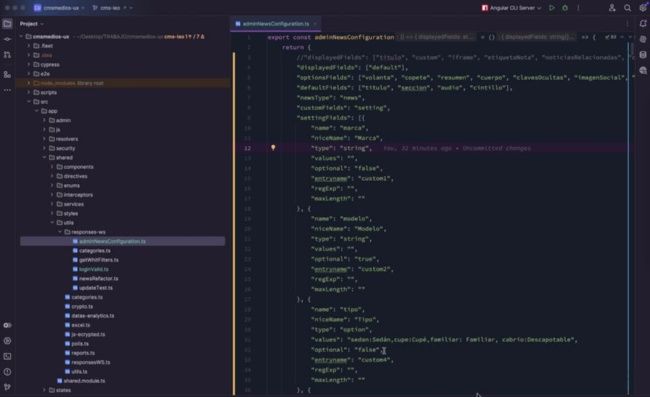This screenshot has width=650, height=397.
Task: Collapse the shared folder
Action: click(44, 157)
